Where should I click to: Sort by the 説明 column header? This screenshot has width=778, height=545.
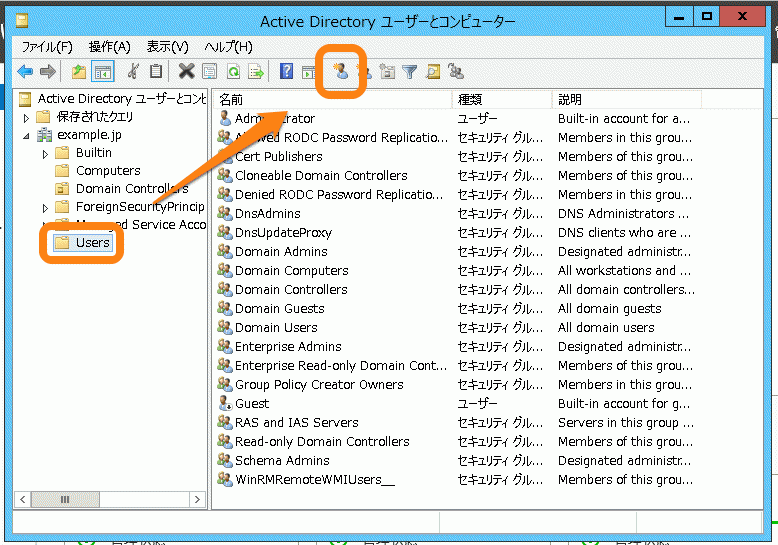[x=627, y=99]
